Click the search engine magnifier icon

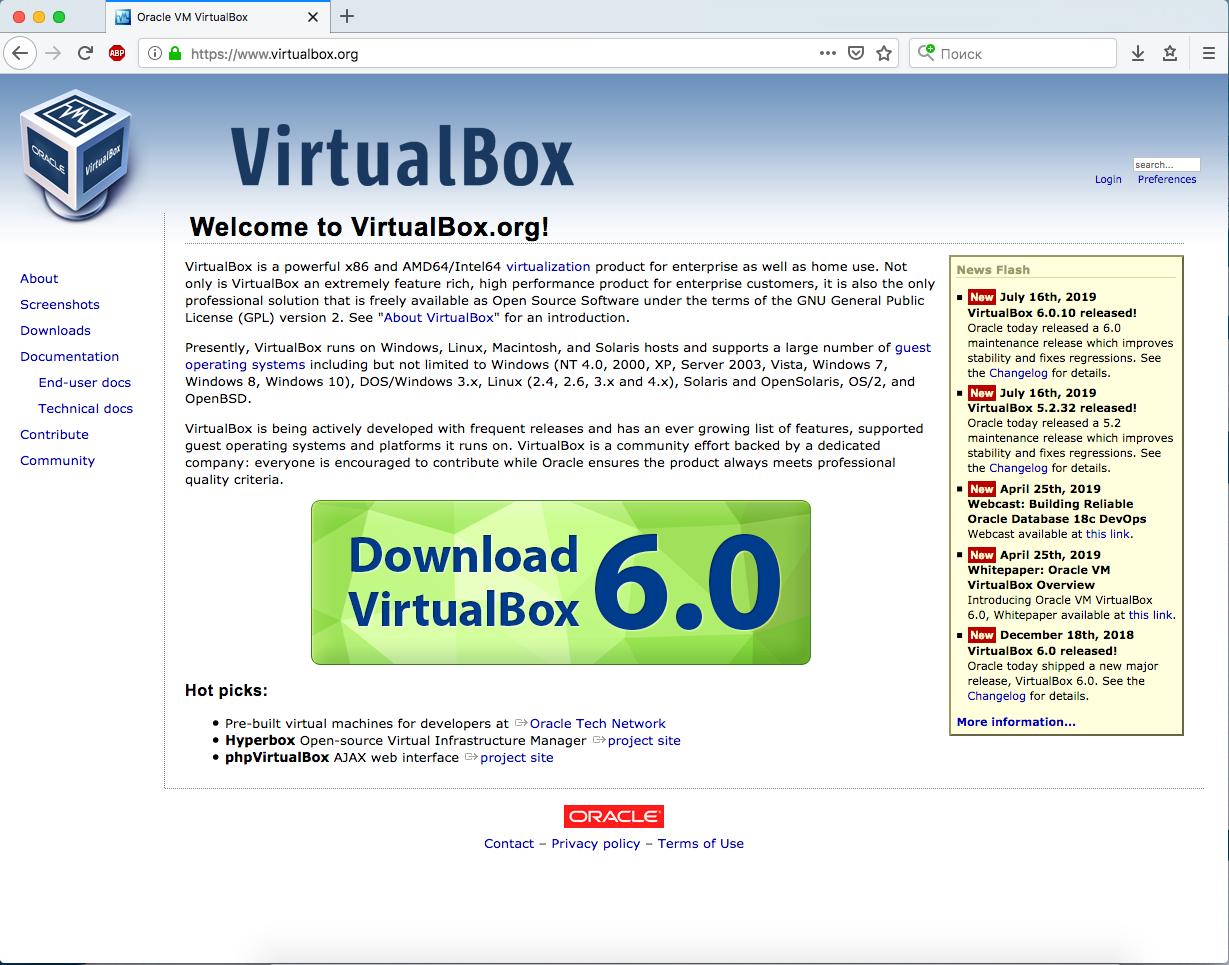click(x=927, y=53)
